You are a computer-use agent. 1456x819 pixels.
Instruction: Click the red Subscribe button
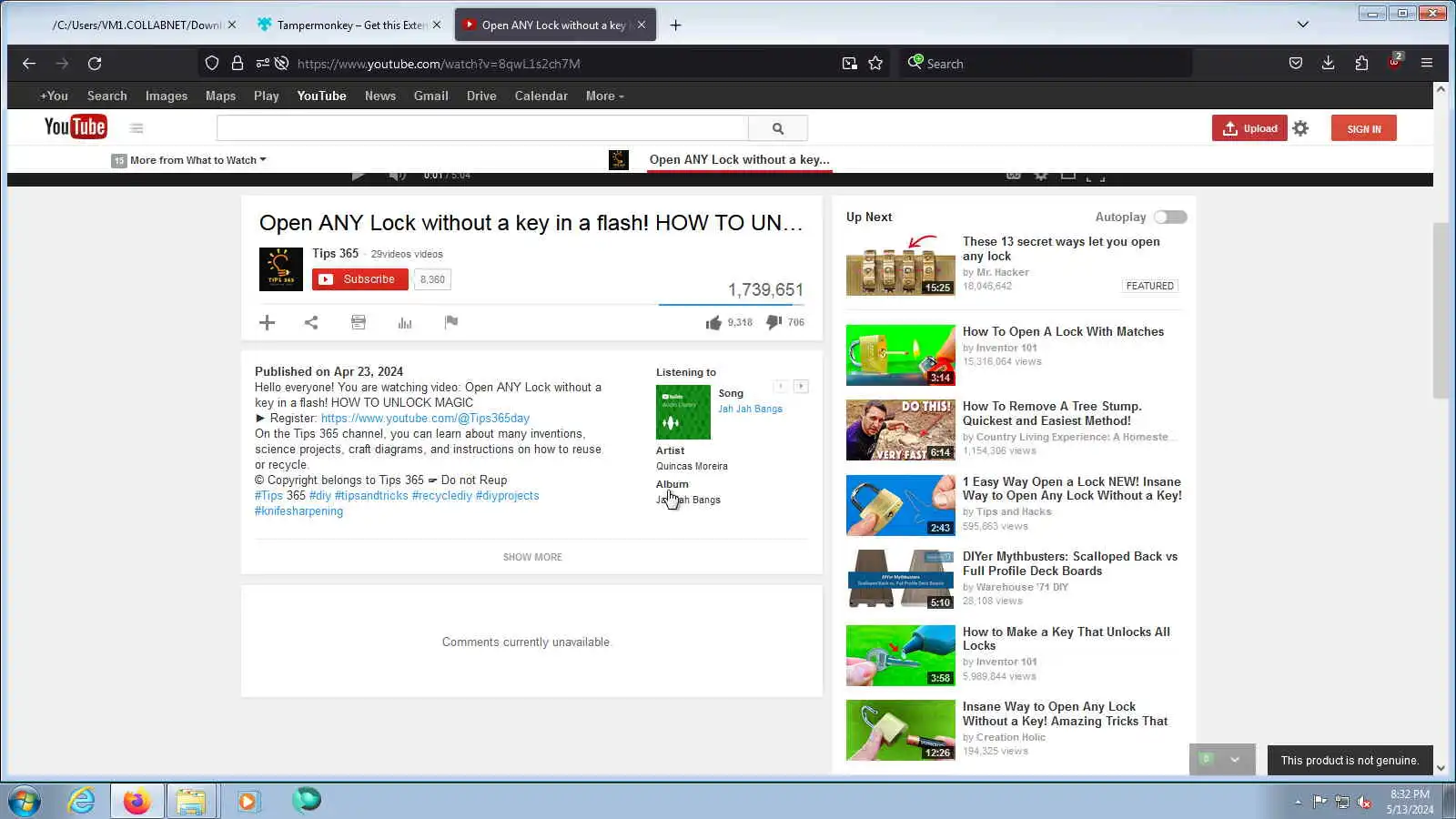coord(360,279)
